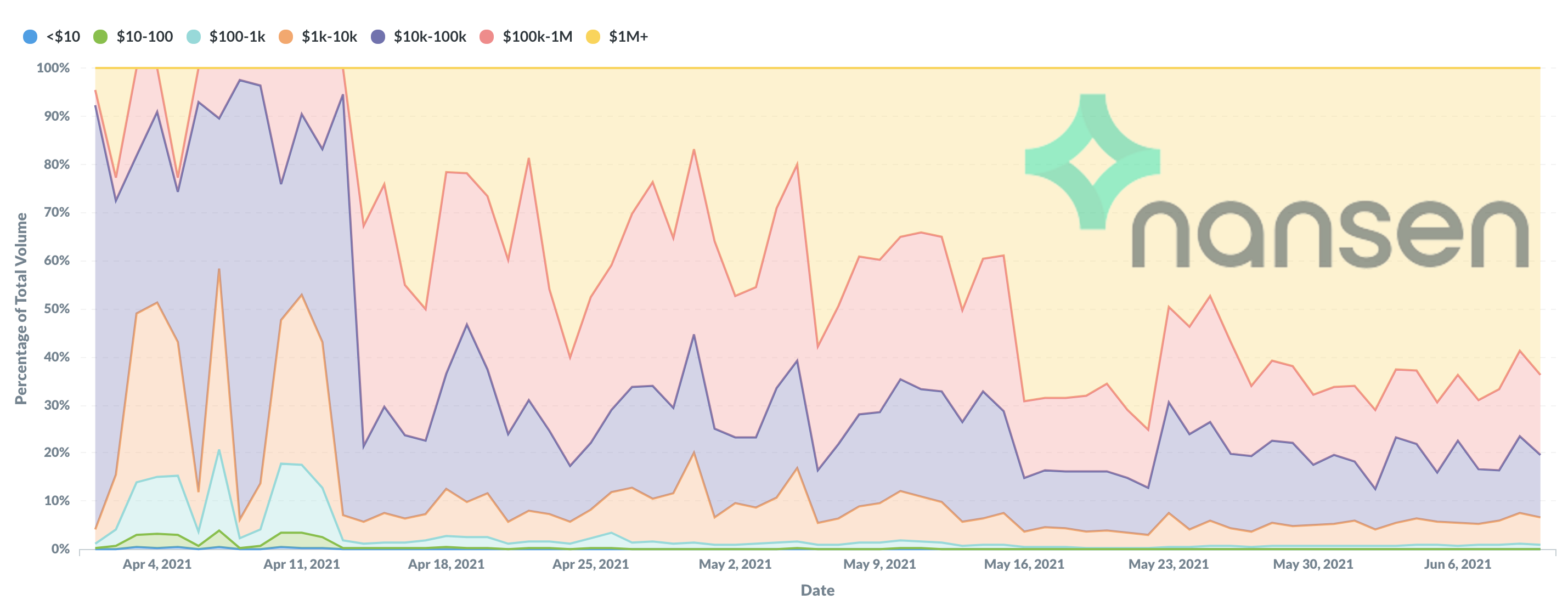
Task: Click the green $10-100 legend dot
Action: [x=100, y=37]
